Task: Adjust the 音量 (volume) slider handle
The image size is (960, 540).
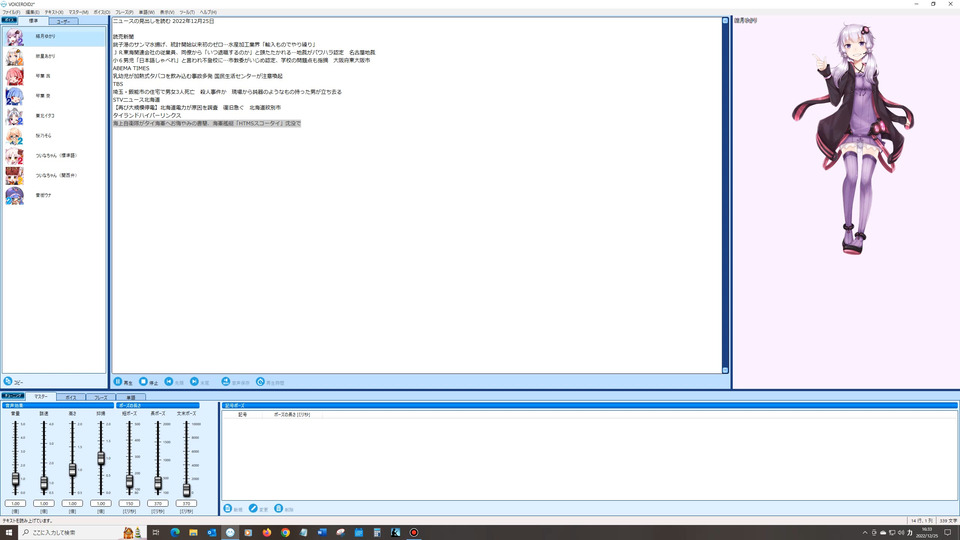Action: (15, 479)
